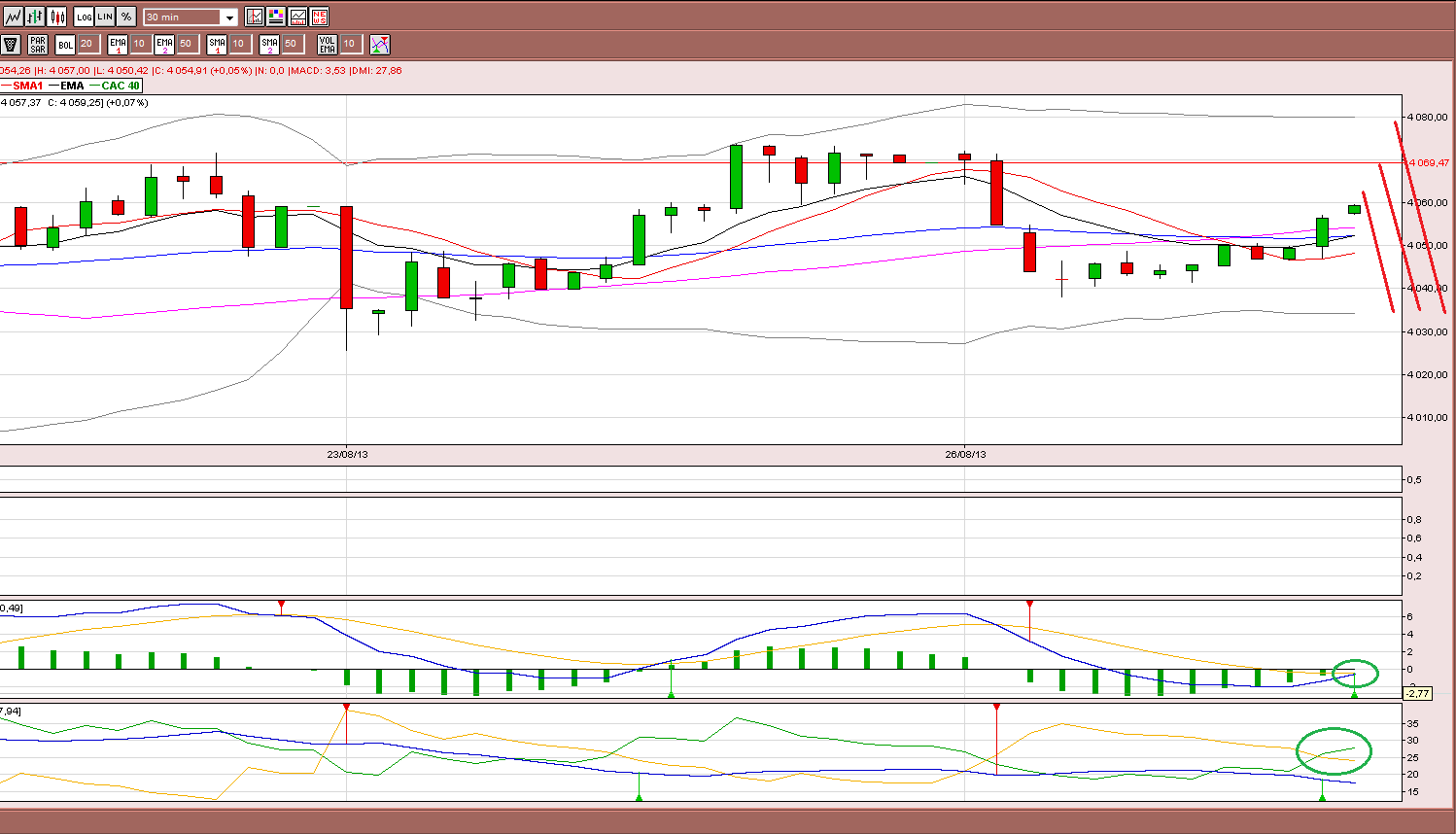Click the 4 080,00 price axis label
Viewport: 1456px width, 834px height.
[1429, 118]
